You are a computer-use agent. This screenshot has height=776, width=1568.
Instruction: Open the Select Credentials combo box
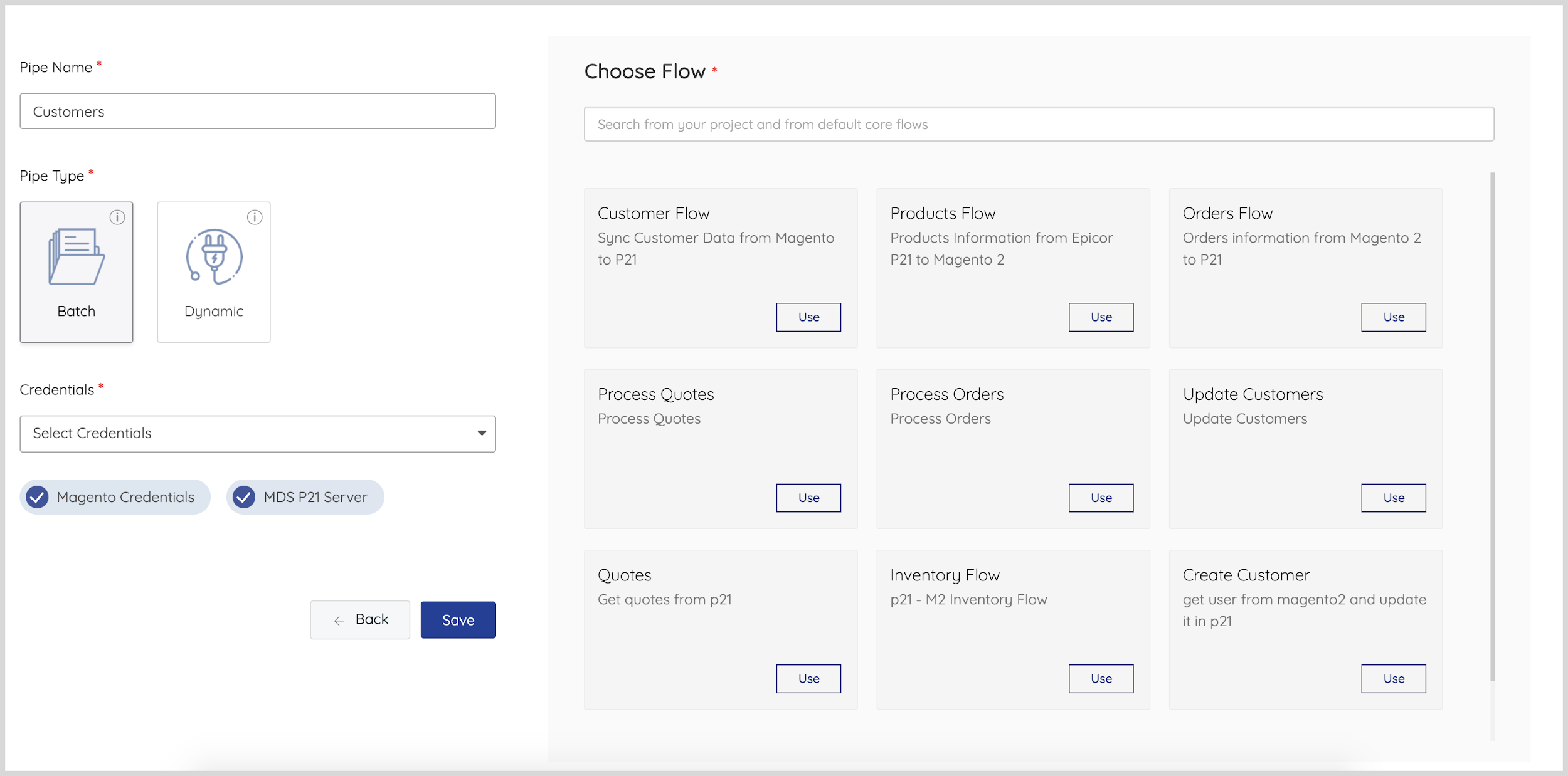click(251, 433)
